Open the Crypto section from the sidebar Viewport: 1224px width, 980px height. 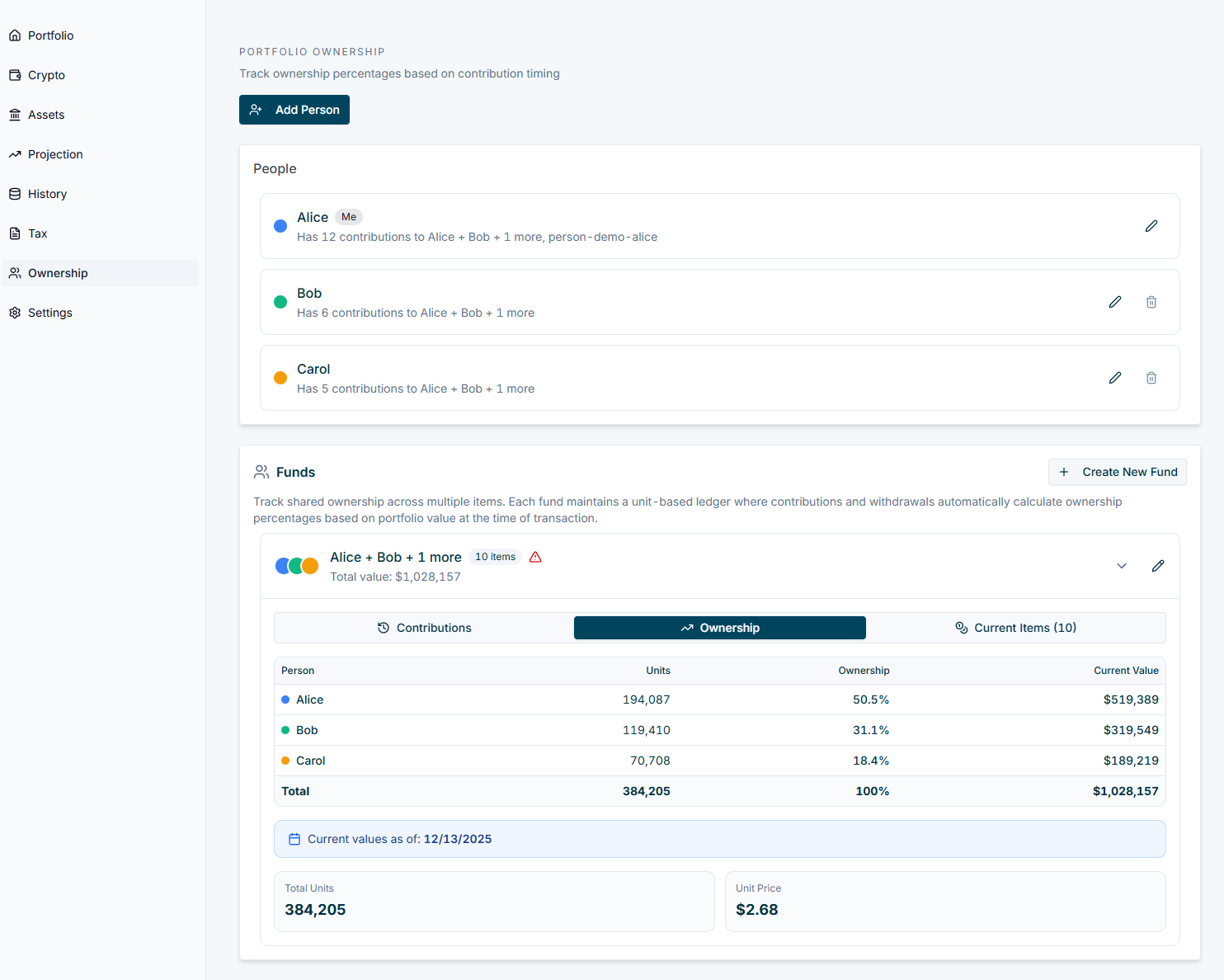point(15,75)
